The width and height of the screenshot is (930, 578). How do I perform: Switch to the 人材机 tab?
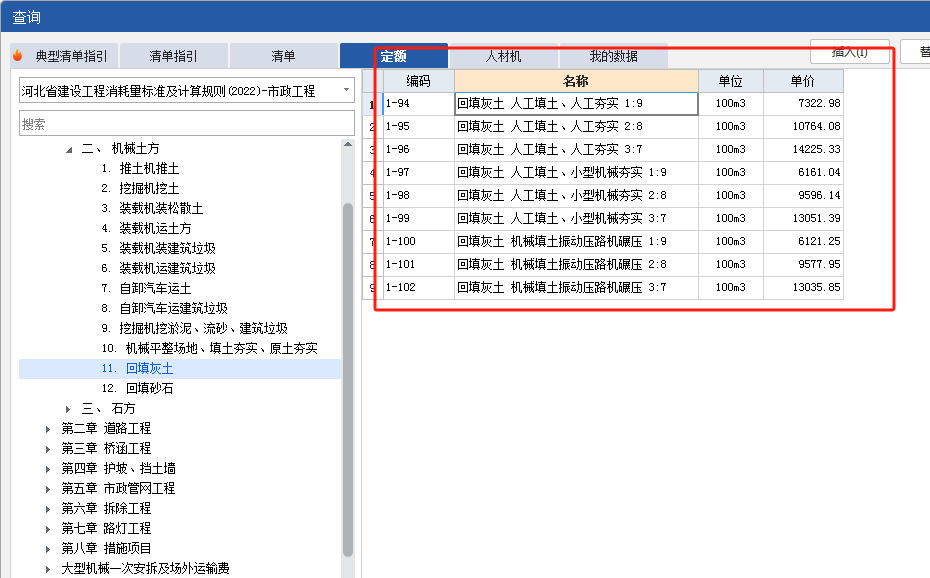[503, 56]
